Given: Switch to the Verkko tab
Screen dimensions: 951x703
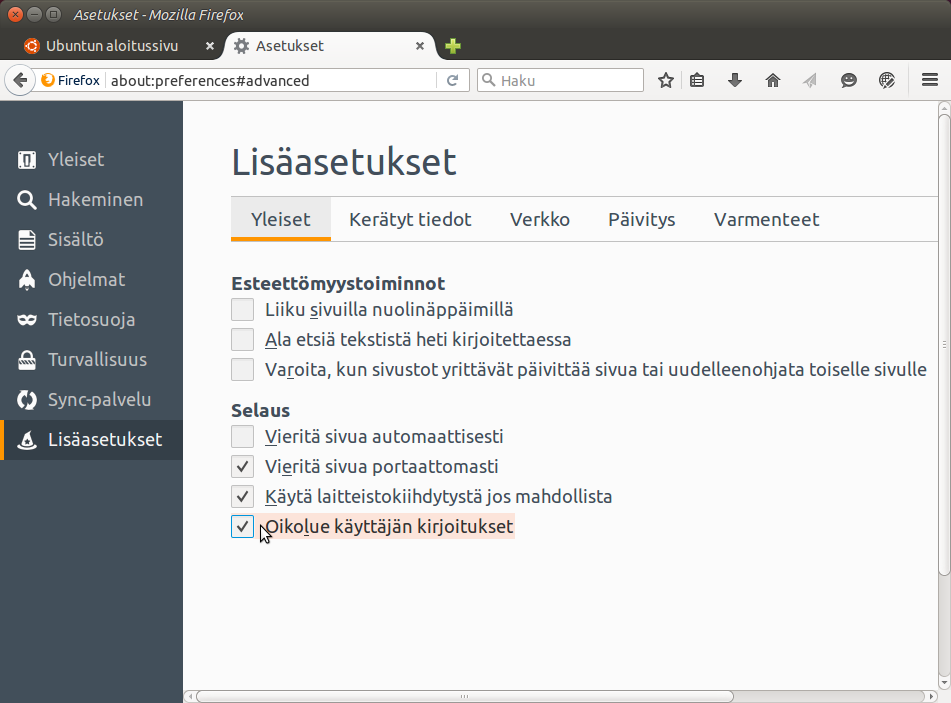Looking at the screenshot, I should pyautogui.click(x=539, y=220).
